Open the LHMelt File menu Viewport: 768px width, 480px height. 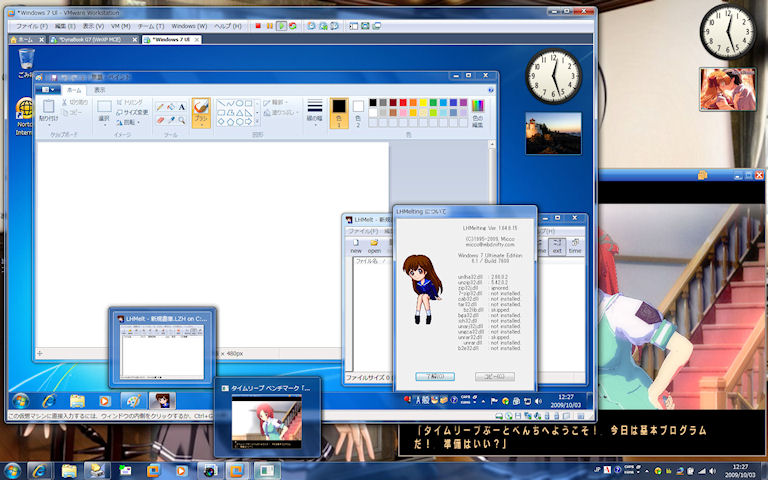coord(363,231)
